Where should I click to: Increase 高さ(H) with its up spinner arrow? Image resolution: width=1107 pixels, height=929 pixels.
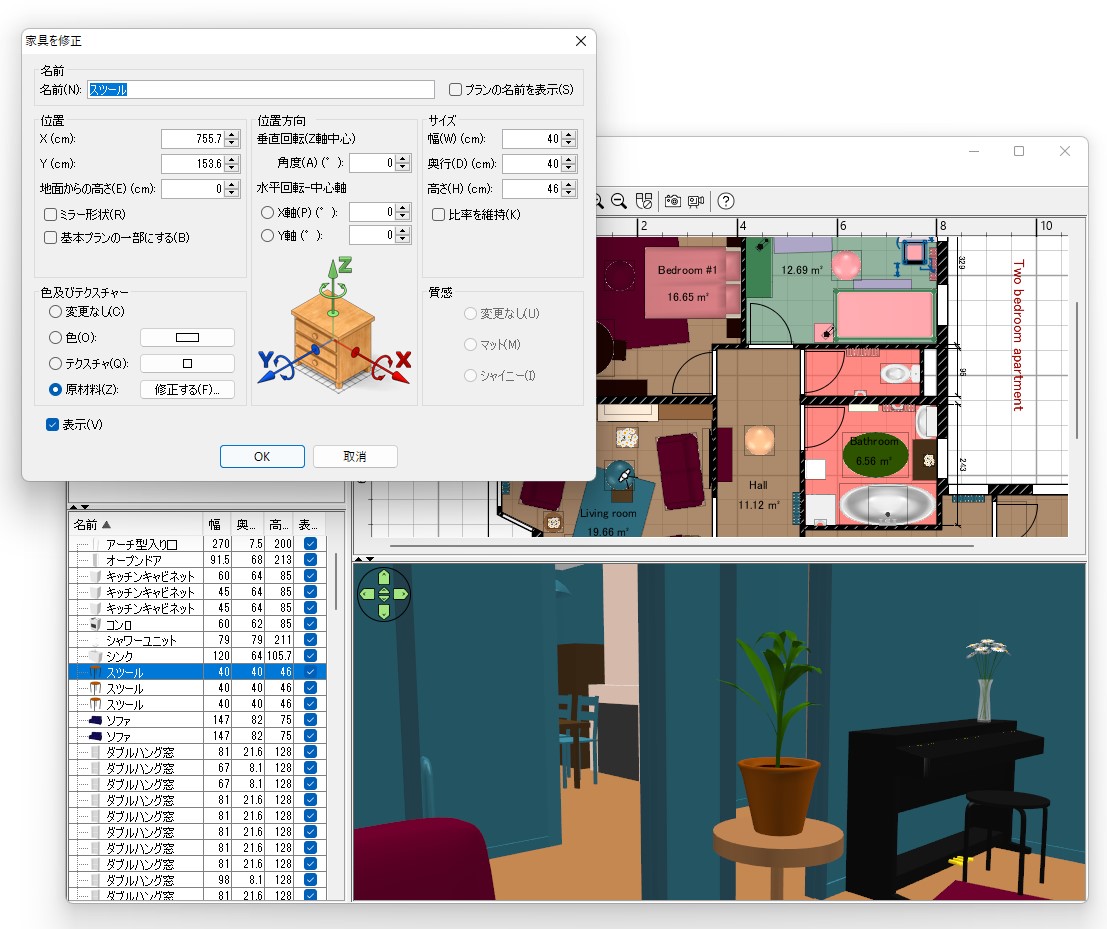tap(570, 184)
